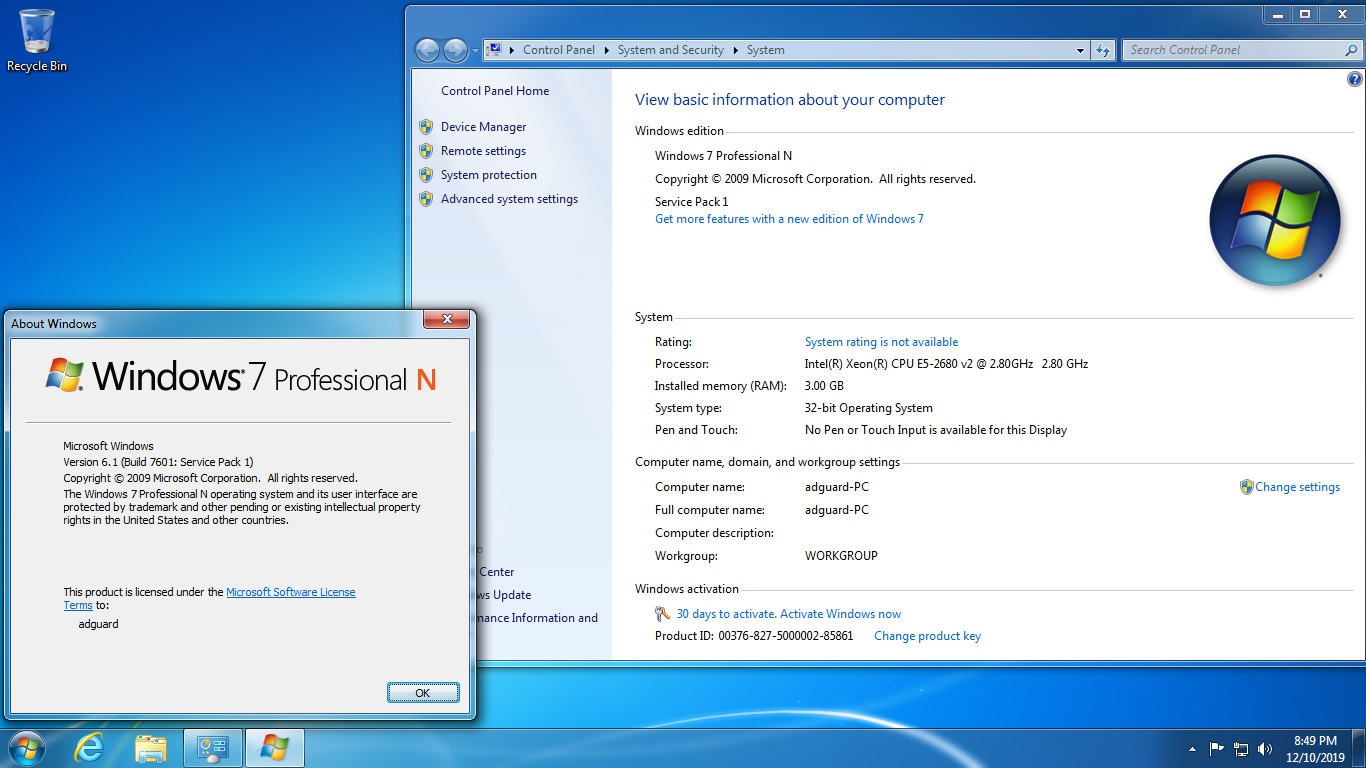This screenshot has width=1366, height=768.
Task: Click Control Panel breadcrumb segment
Action: [558, 50]
